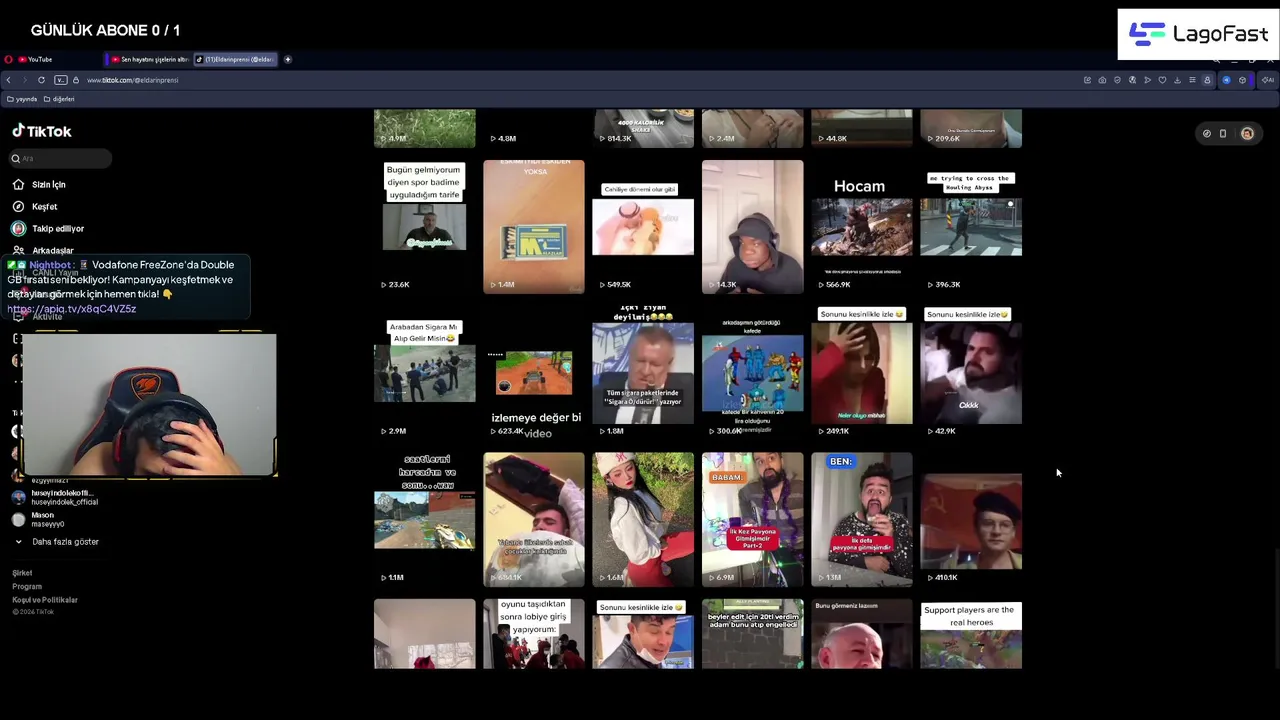Image resolution: width=1280 pixels, height=720 pixels.
Task: Click the browser edit-page pencil icon
Action: 1087,80
